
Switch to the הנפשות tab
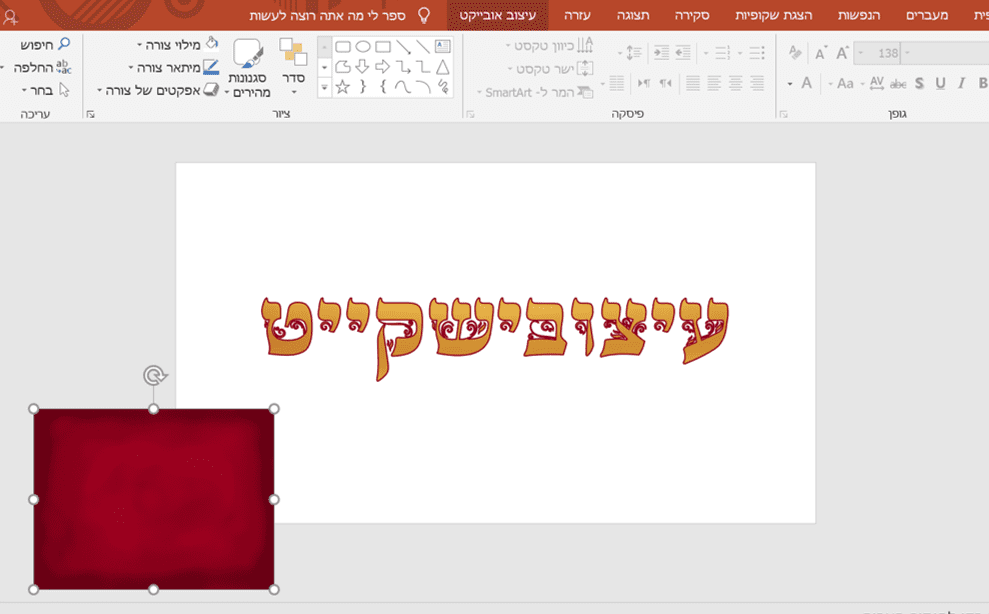click(x=858, y=15)
